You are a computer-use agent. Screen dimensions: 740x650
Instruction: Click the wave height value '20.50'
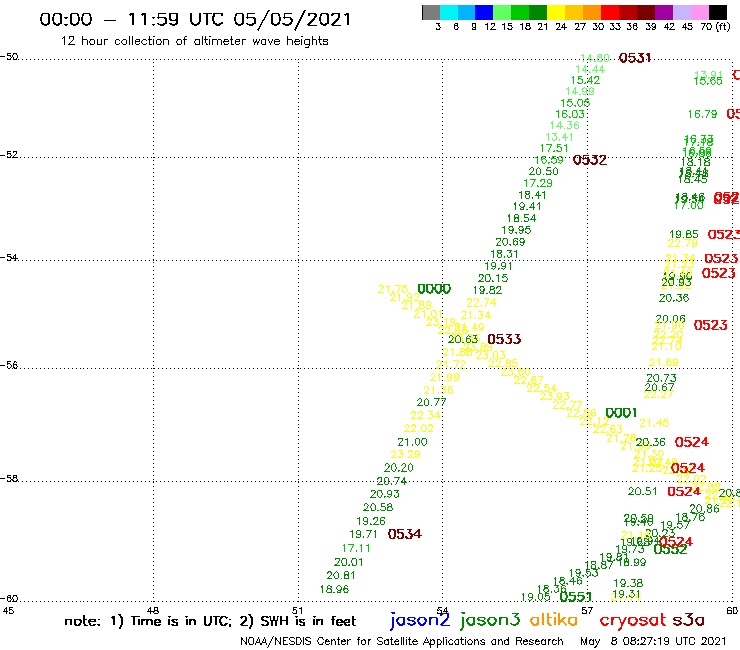(543, 171)
